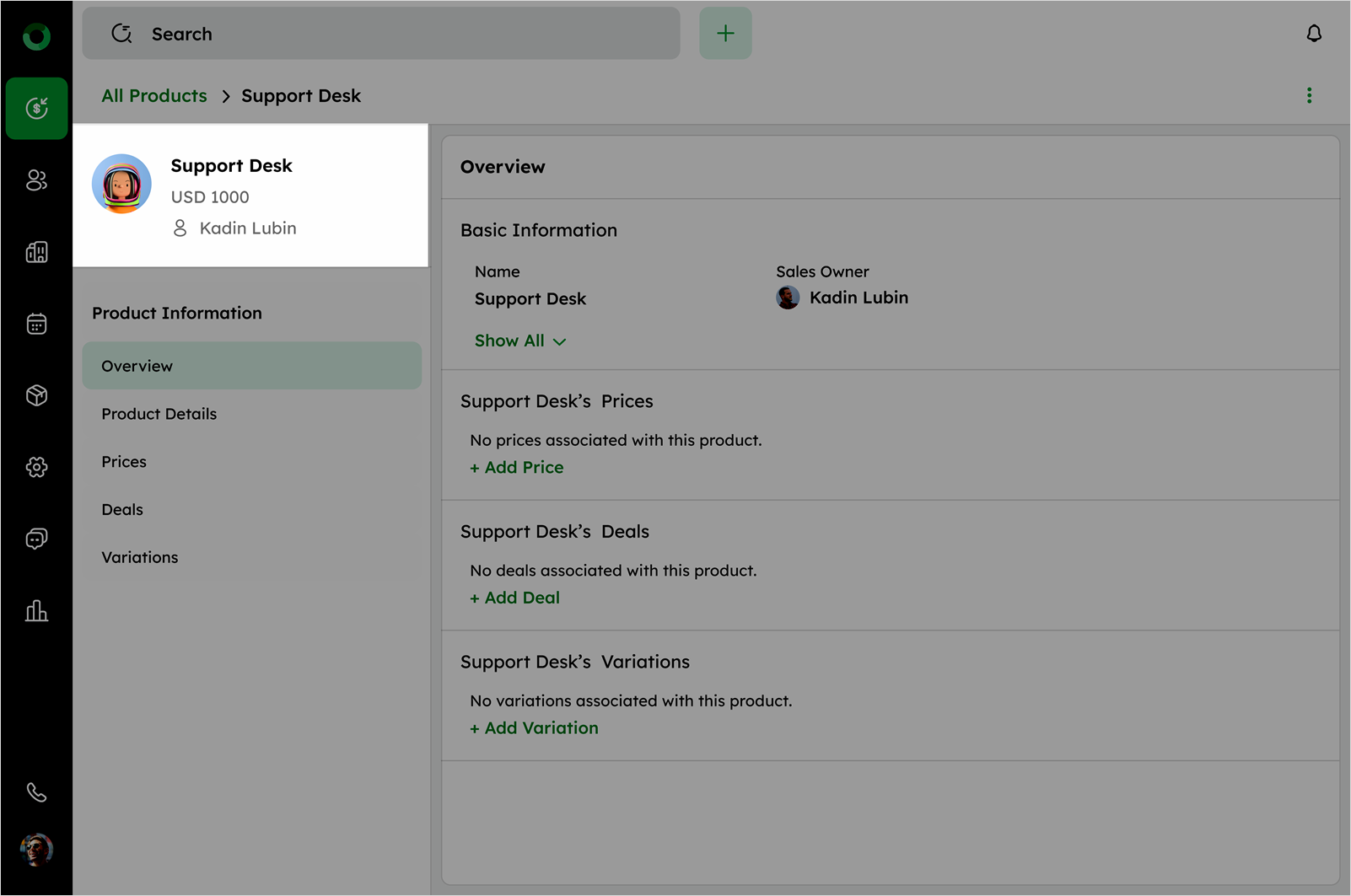This screenshot has height=896, width=1351.
Task: Go back to All Products breadcrumb
Action: (154, 96)
